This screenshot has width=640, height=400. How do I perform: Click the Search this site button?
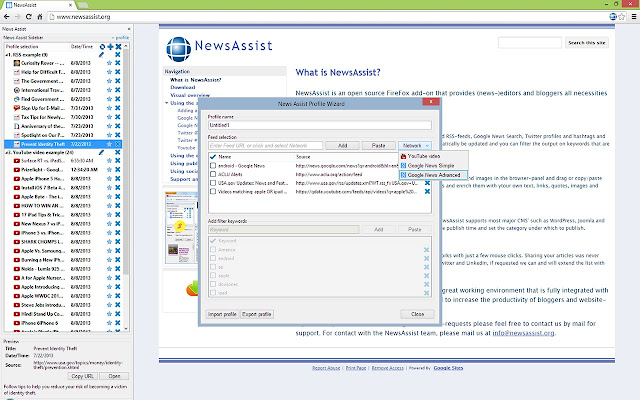click(x=587, y=42)
